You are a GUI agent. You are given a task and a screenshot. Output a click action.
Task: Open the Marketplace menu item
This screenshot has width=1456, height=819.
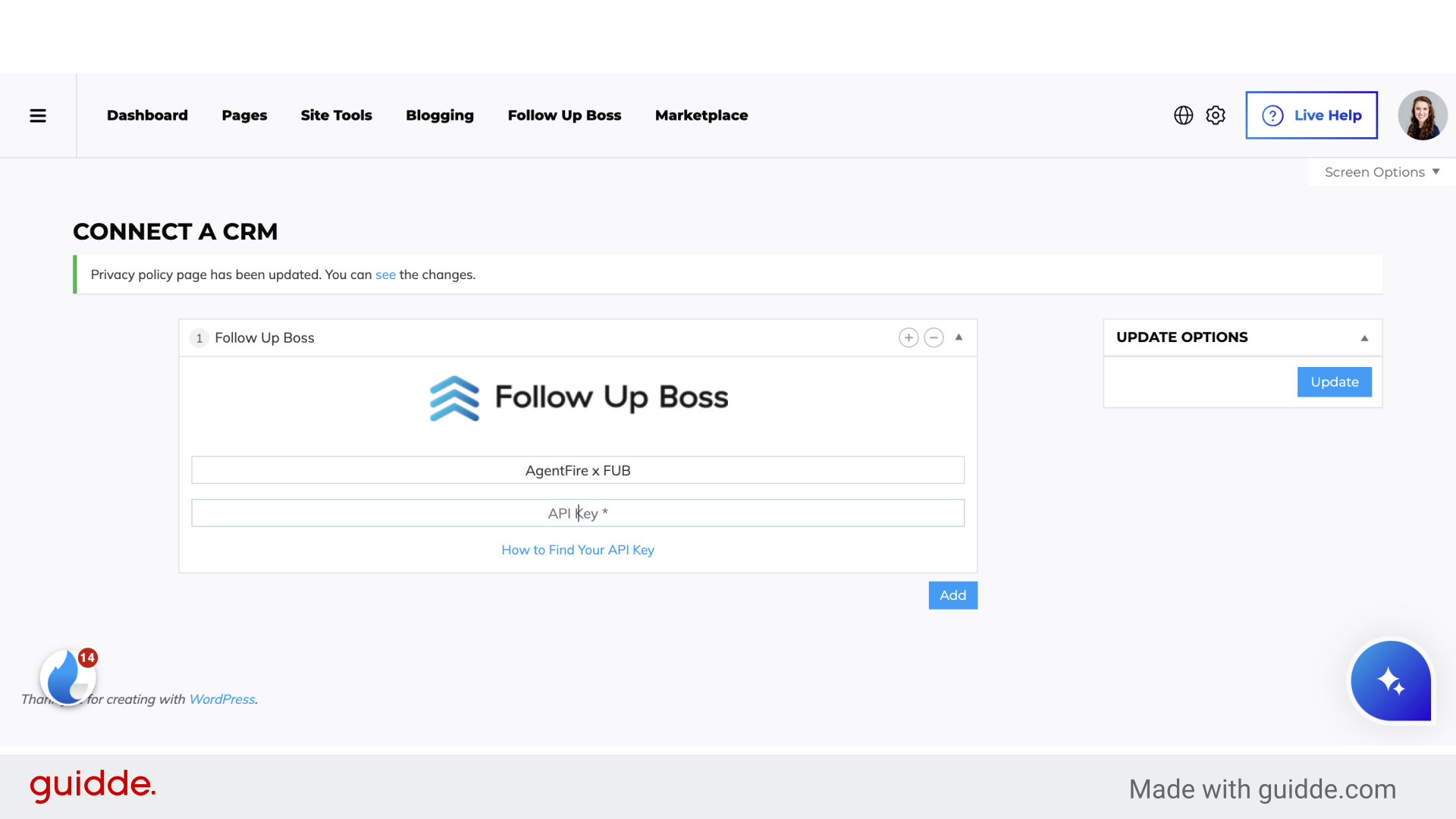[701, 115]
